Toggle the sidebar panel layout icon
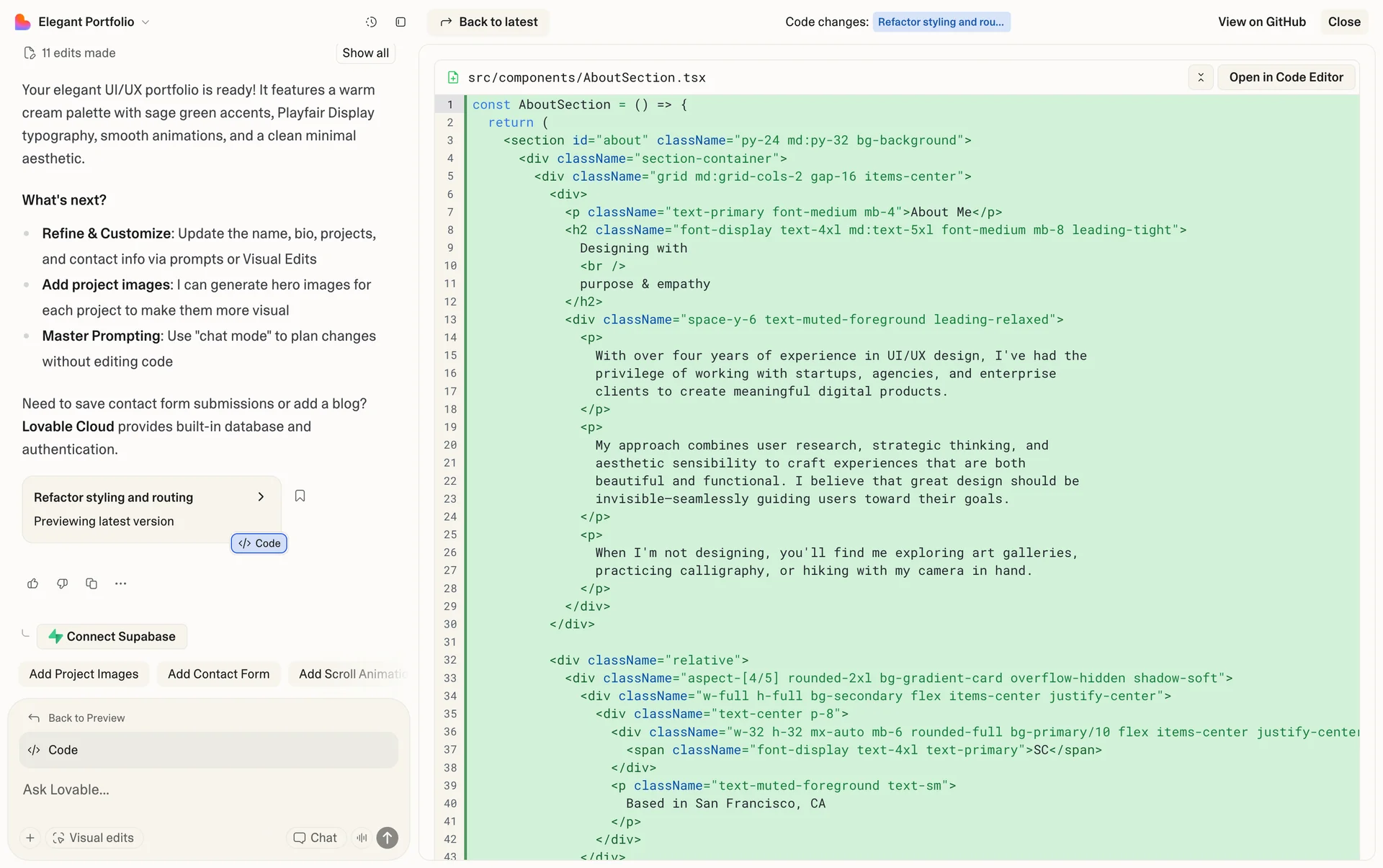The image size is (1383, 868). click(400, 22)
